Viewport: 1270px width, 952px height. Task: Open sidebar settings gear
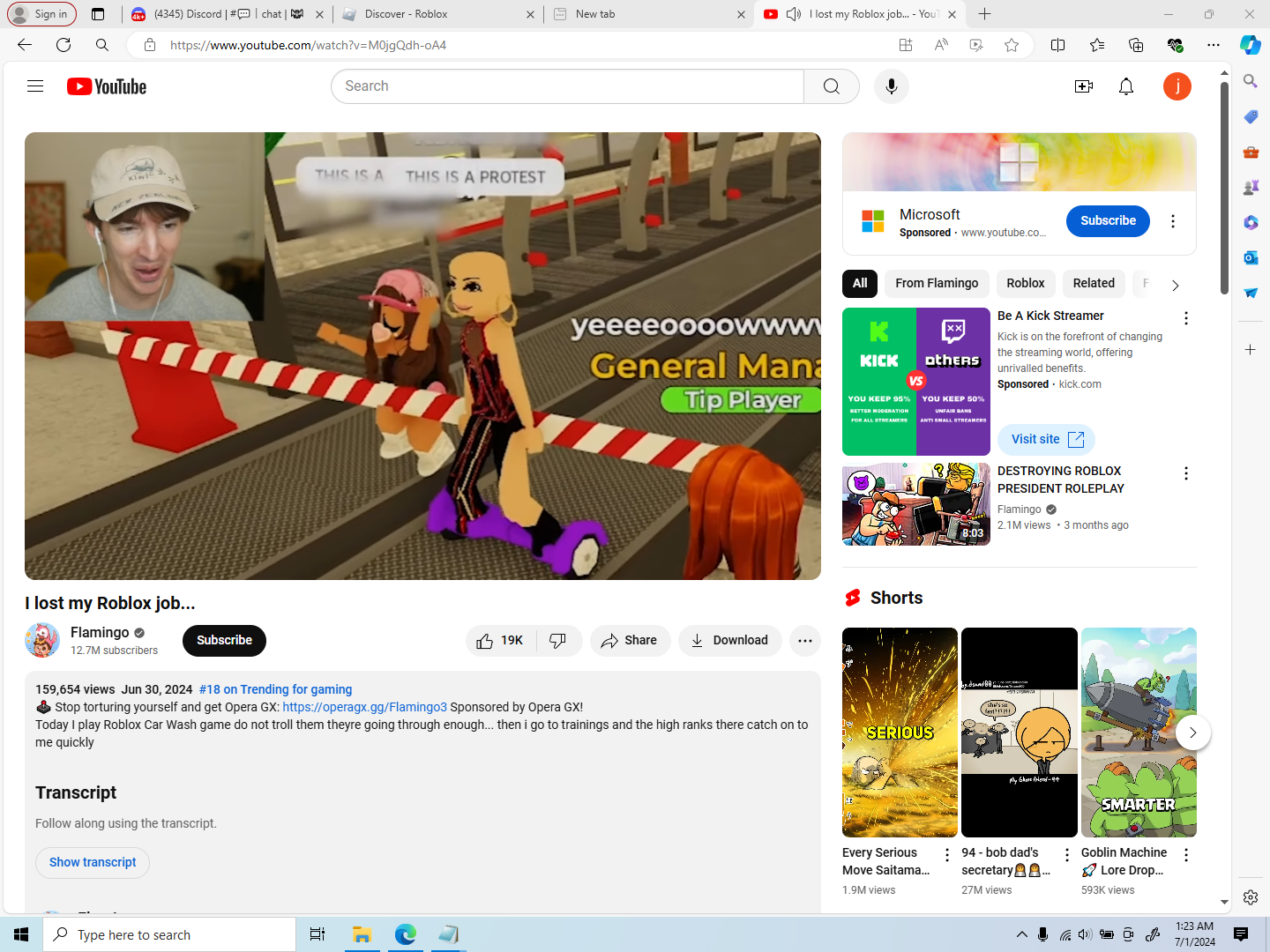pos(1251,897)
